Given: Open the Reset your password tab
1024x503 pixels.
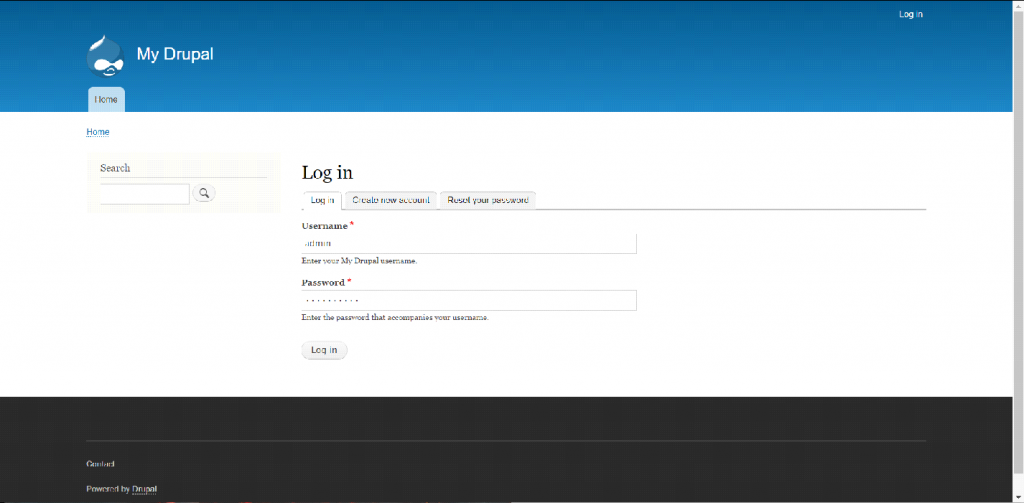Looking at the screenshot, I should click(488, 200).
